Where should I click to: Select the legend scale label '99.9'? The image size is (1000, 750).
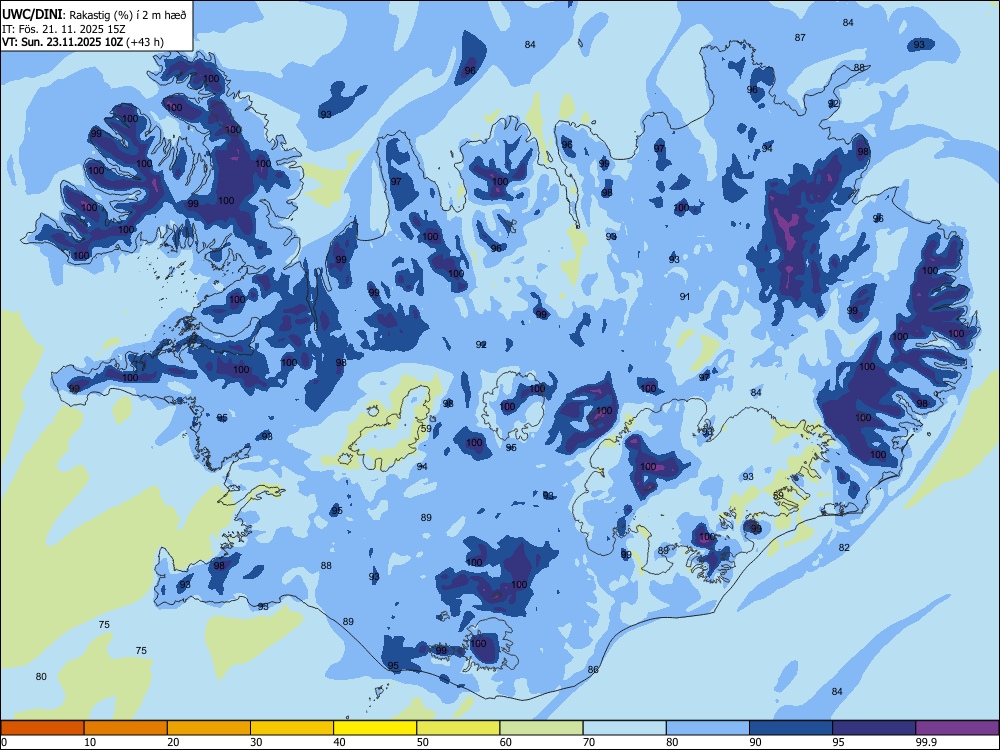pos(926,742)
